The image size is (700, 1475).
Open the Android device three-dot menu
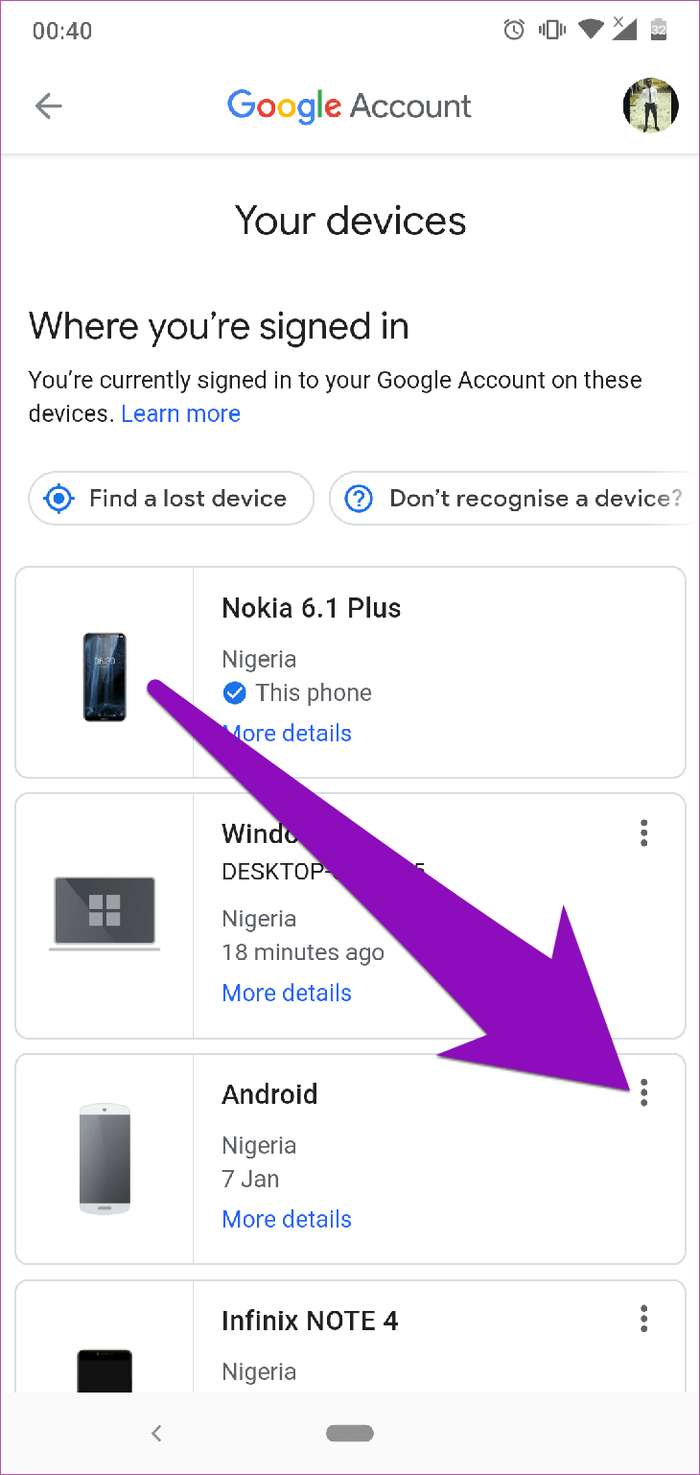tap(644, 1093)
